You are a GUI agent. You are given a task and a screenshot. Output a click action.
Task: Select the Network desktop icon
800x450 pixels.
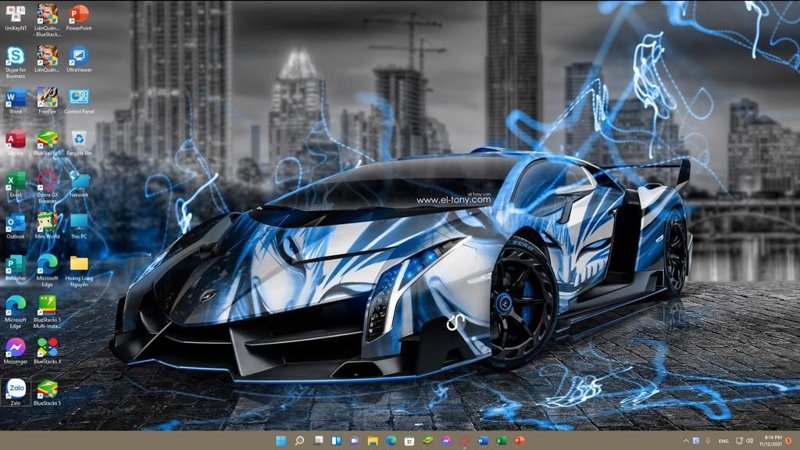click(79, 184)
